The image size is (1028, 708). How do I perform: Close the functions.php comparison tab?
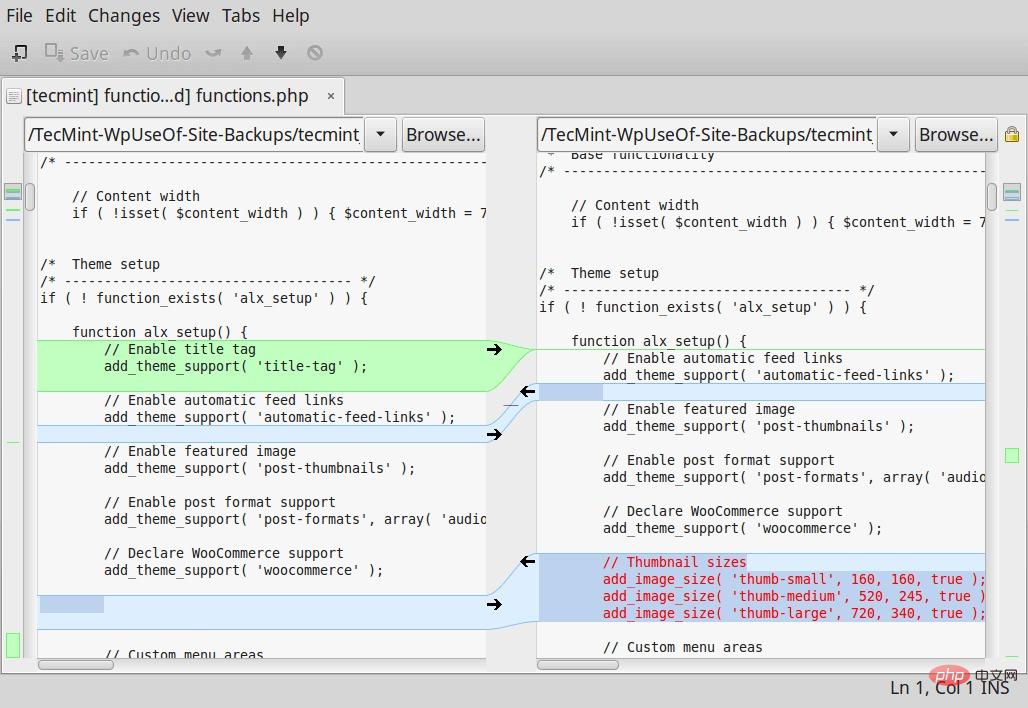tap(331, 97)
